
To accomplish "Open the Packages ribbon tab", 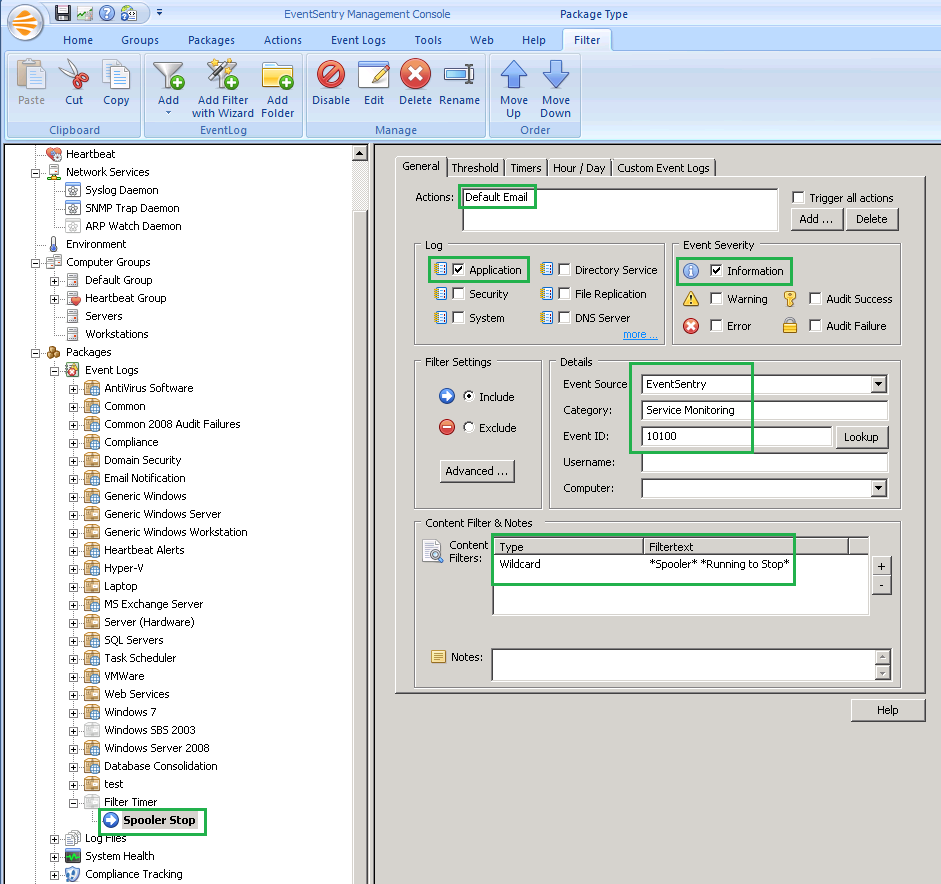I will click(x=211, y=40).
